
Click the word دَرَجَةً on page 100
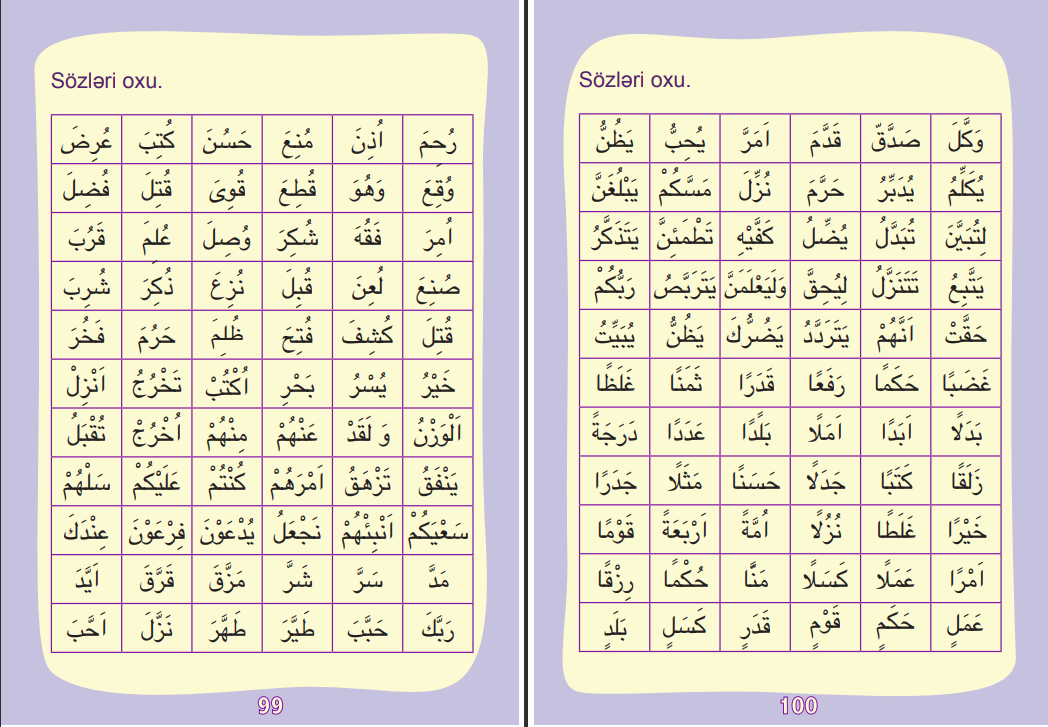click(x=614, y=434)
